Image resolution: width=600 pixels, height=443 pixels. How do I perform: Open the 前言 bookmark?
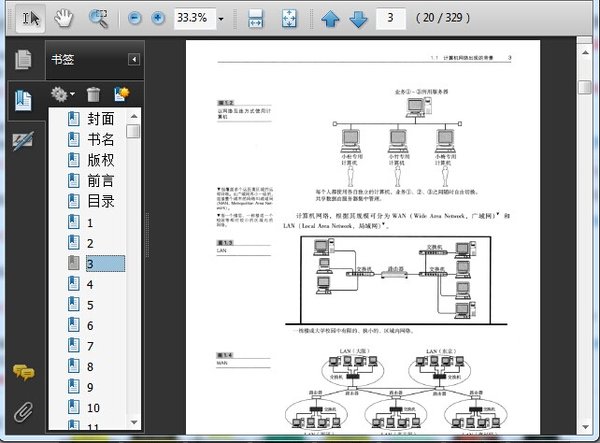[x=100, y=181]
